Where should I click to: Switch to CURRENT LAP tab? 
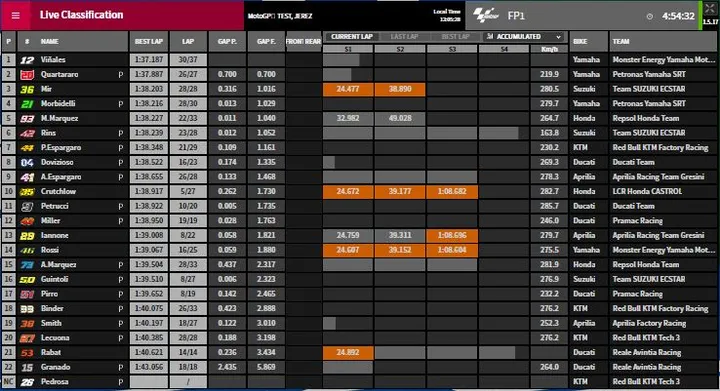point(352,37)
